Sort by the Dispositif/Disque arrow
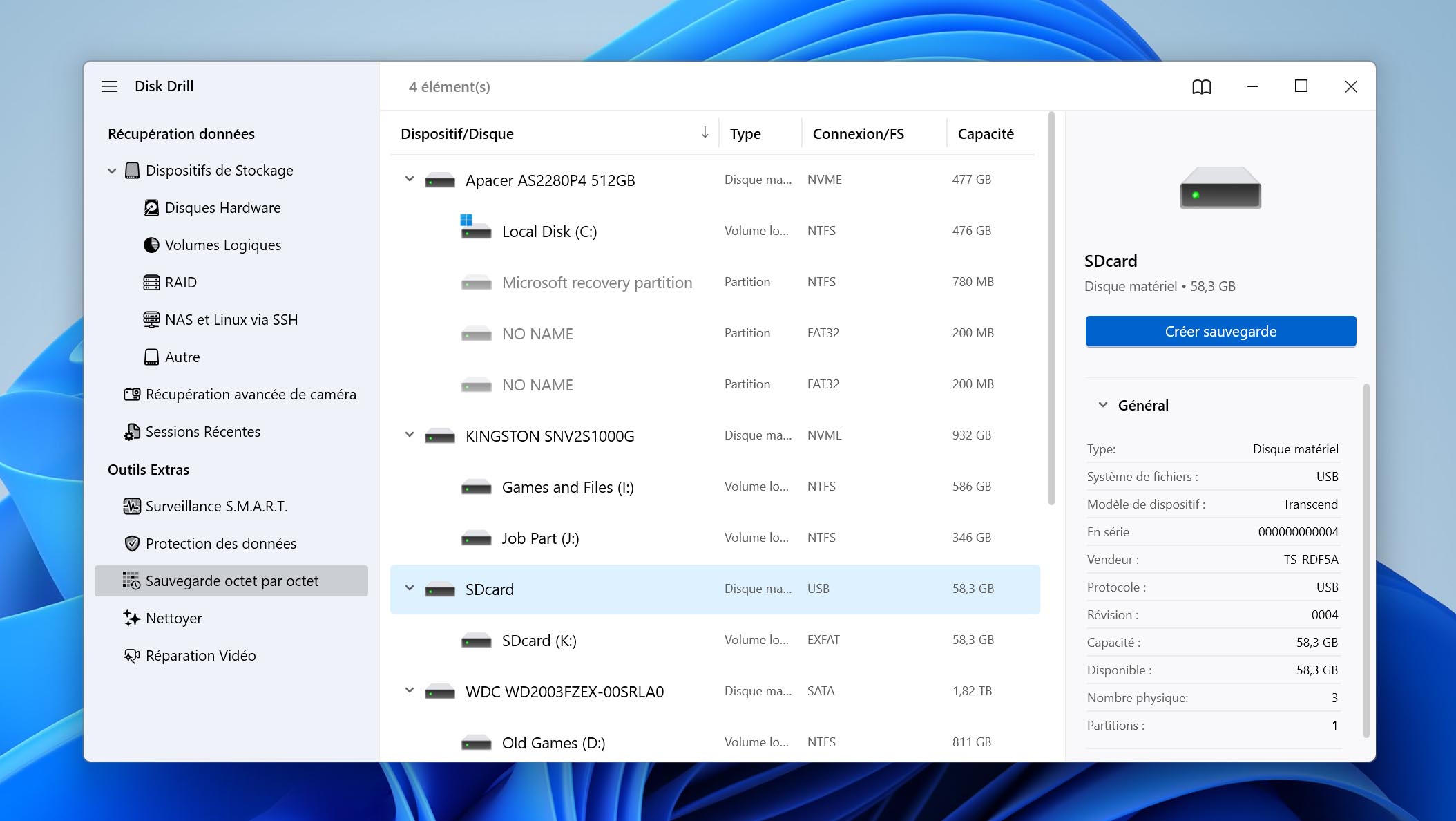Viewport: 1456px width, 821px height. (x=705, y=133)
